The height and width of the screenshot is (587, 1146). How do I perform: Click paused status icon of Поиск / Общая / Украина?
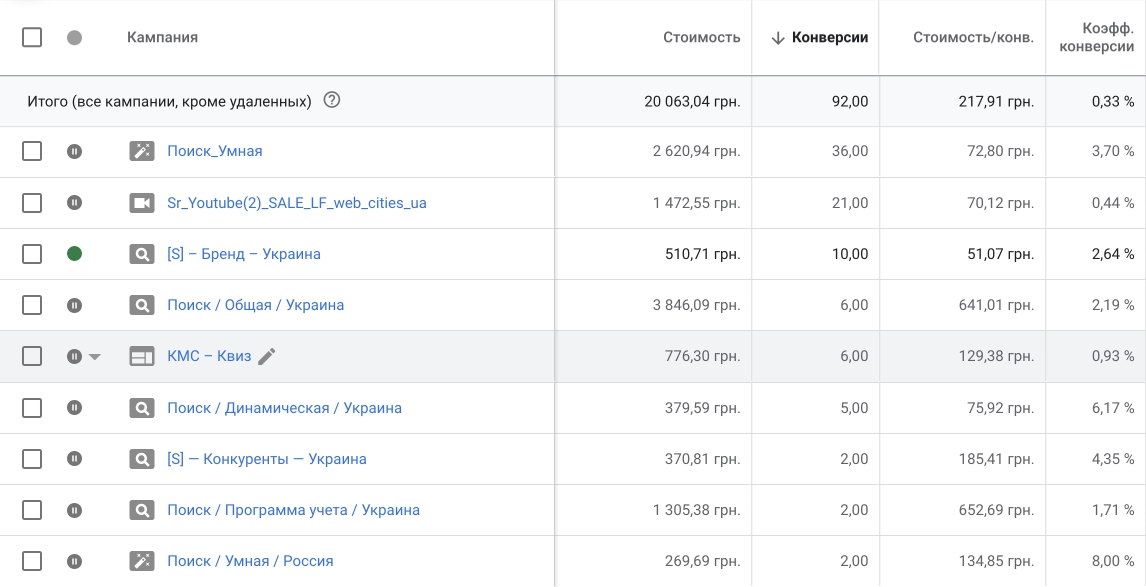point(75,305)
